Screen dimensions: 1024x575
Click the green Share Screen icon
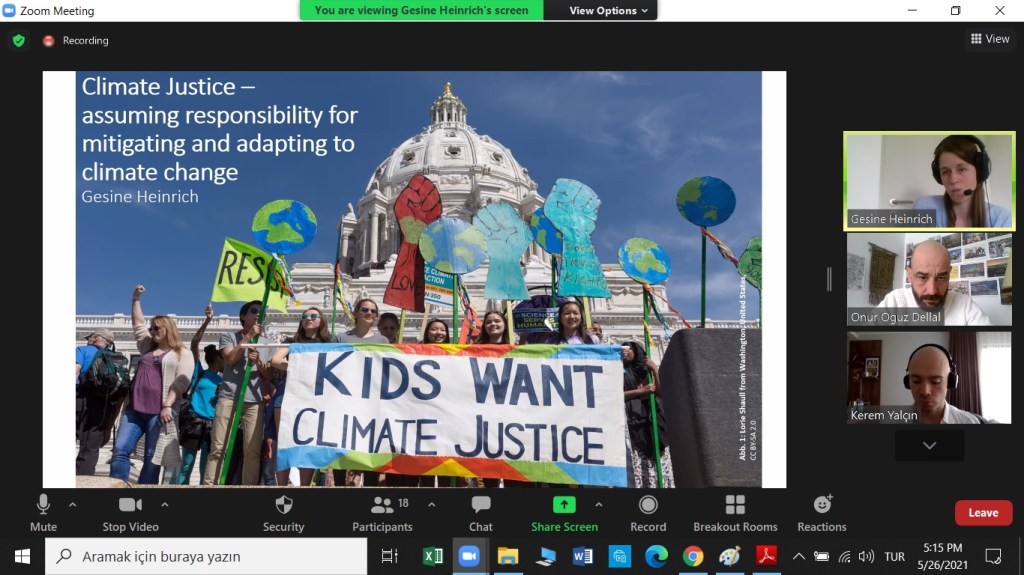tap(564, 505)
